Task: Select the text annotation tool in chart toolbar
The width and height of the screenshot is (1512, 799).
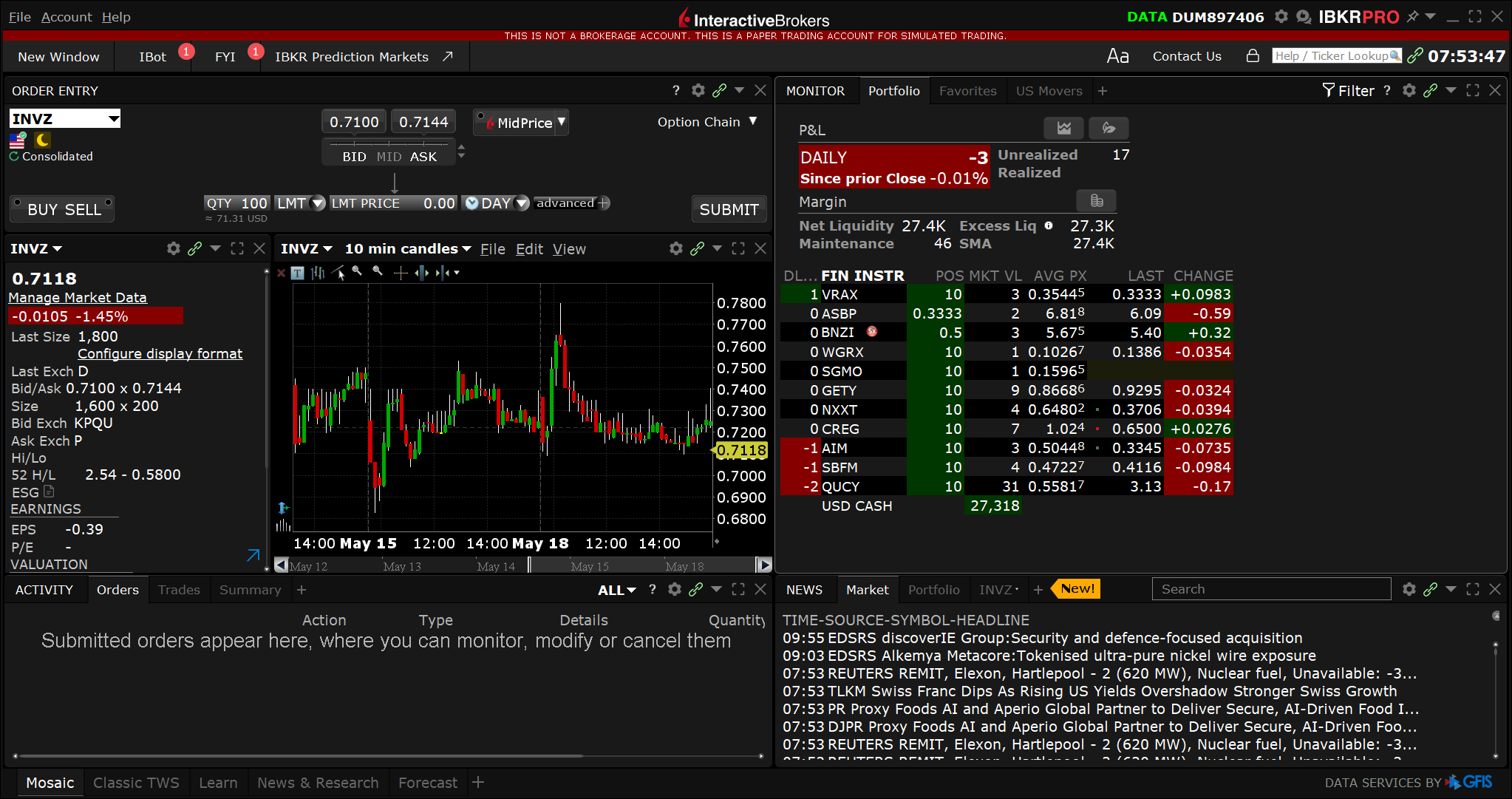Action: [x=297, y=273]
